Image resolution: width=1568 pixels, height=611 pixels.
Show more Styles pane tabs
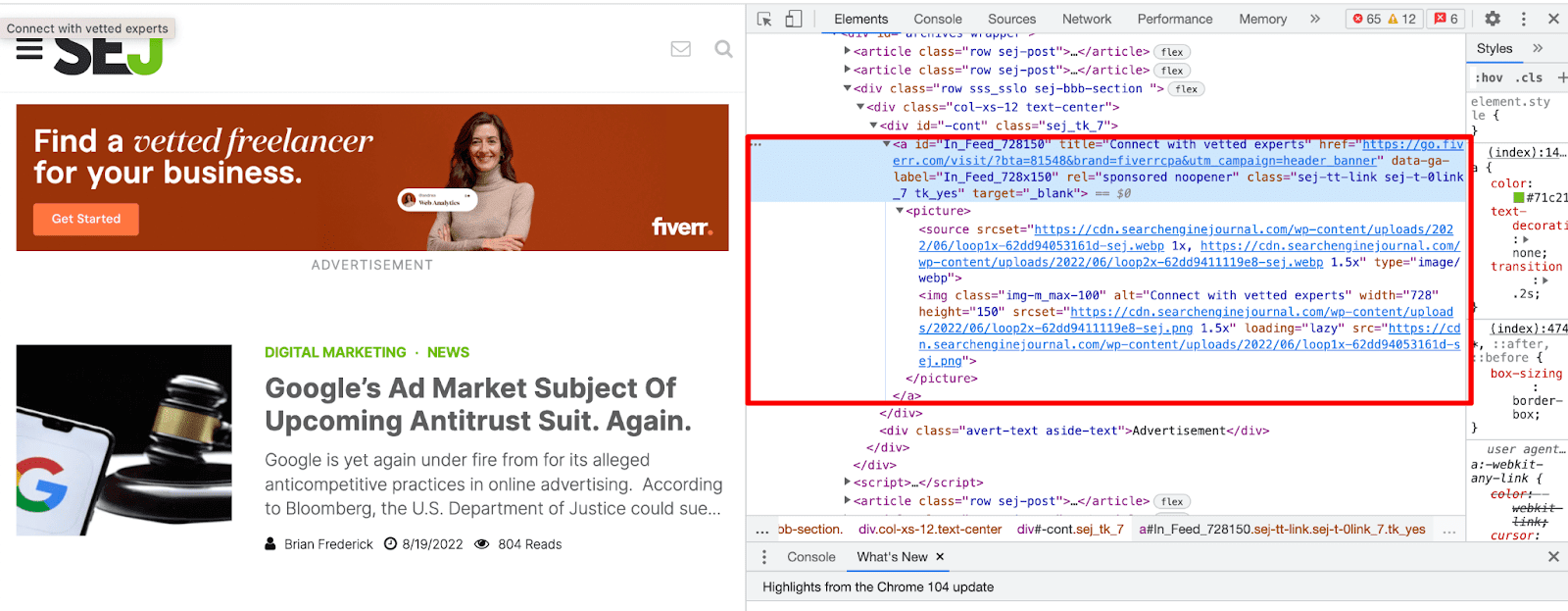pos(1538,48)
